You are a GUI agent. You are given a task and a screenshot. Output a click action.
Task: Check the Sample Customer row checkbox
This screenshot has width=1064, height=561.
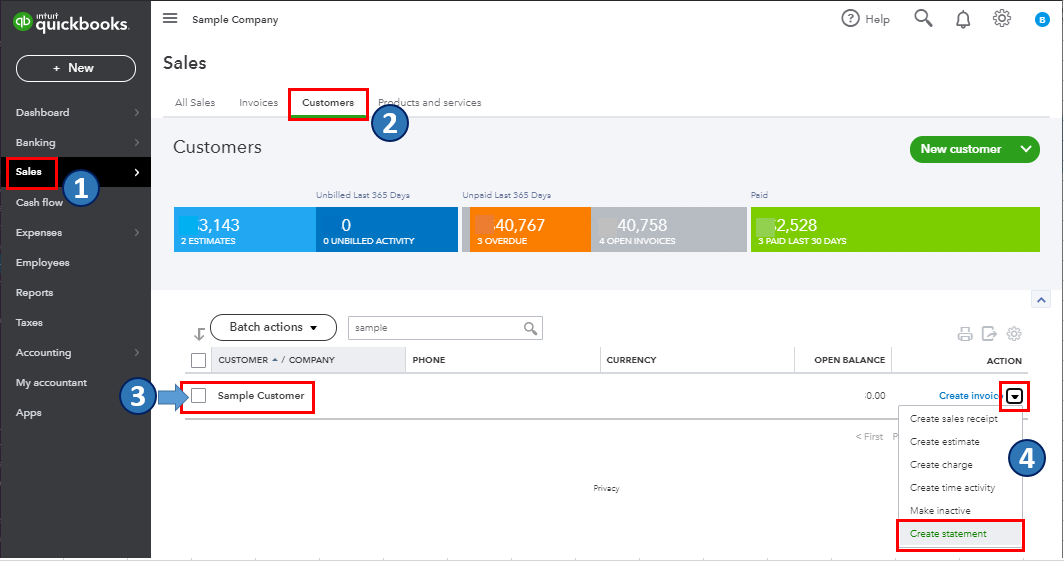coord(198,395)
